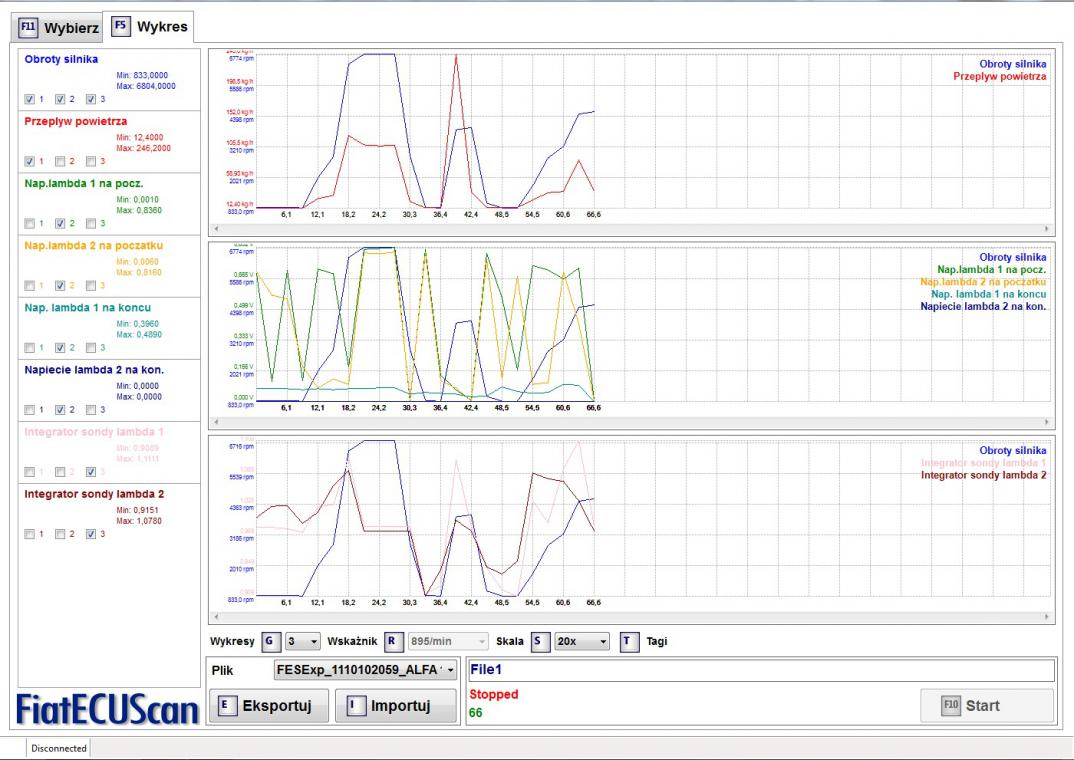The image size is (1074, 760).
Task: Click the first graph's horizontal scrollbar
Action: (628, 229)
